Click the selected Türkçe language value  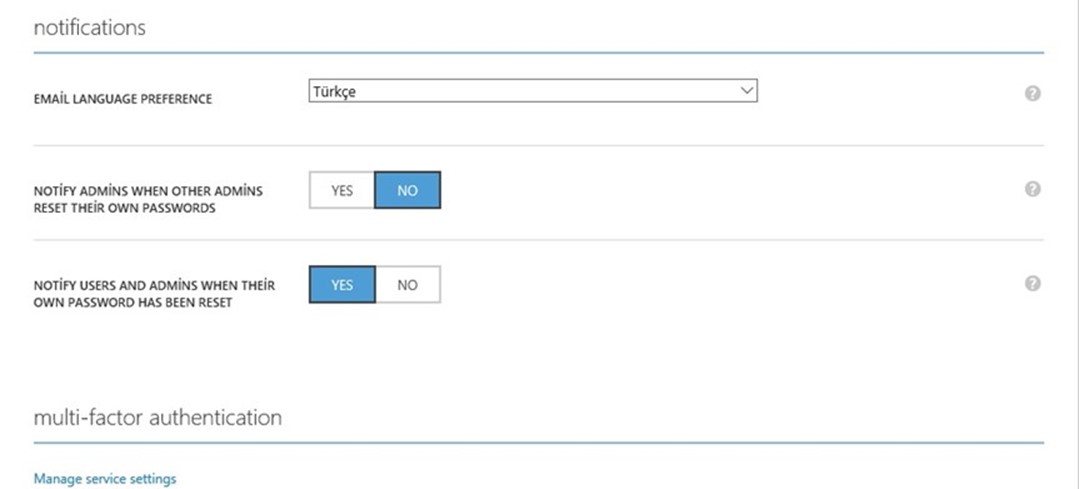click(334, 91)
